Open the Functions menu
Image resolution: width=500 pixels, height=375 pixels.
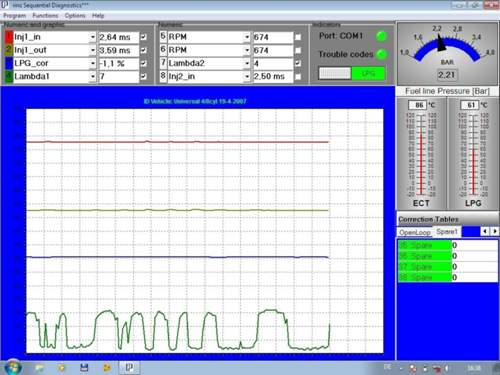(x=45, y=16)
